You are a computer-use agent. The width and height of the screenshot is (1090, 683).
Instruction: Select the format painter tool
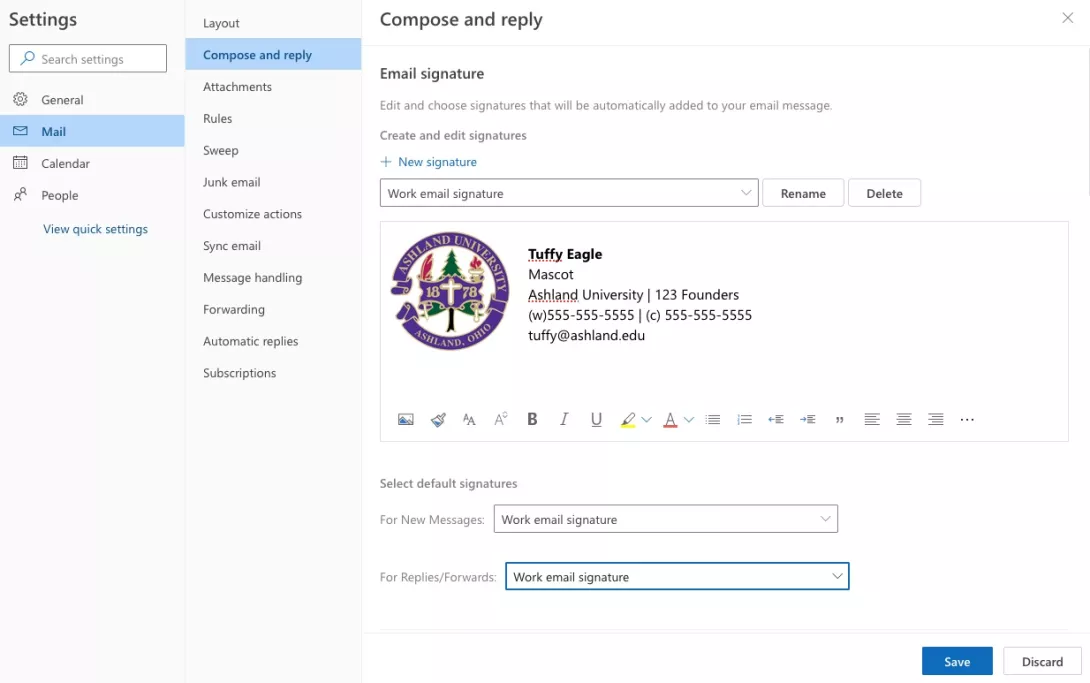click(x=438, y=420)
